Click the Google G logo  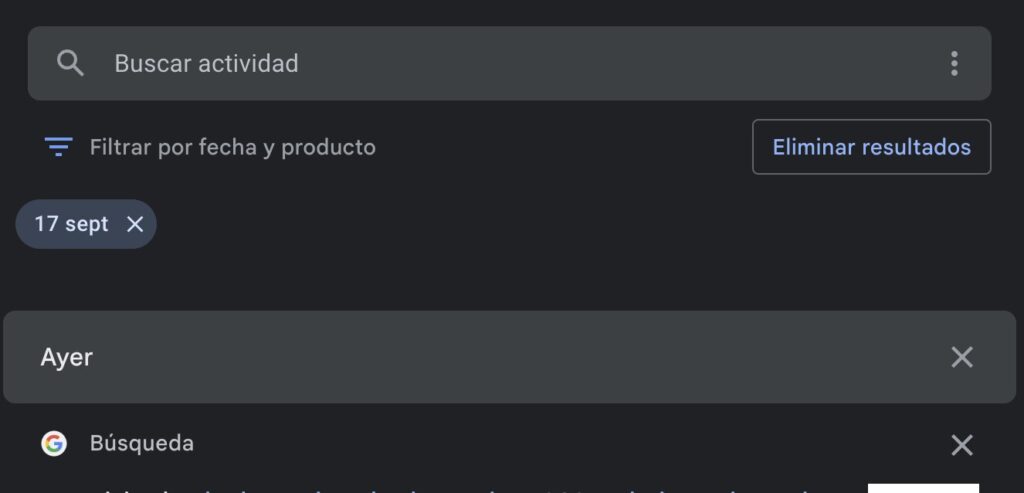[x=54, y=443]
